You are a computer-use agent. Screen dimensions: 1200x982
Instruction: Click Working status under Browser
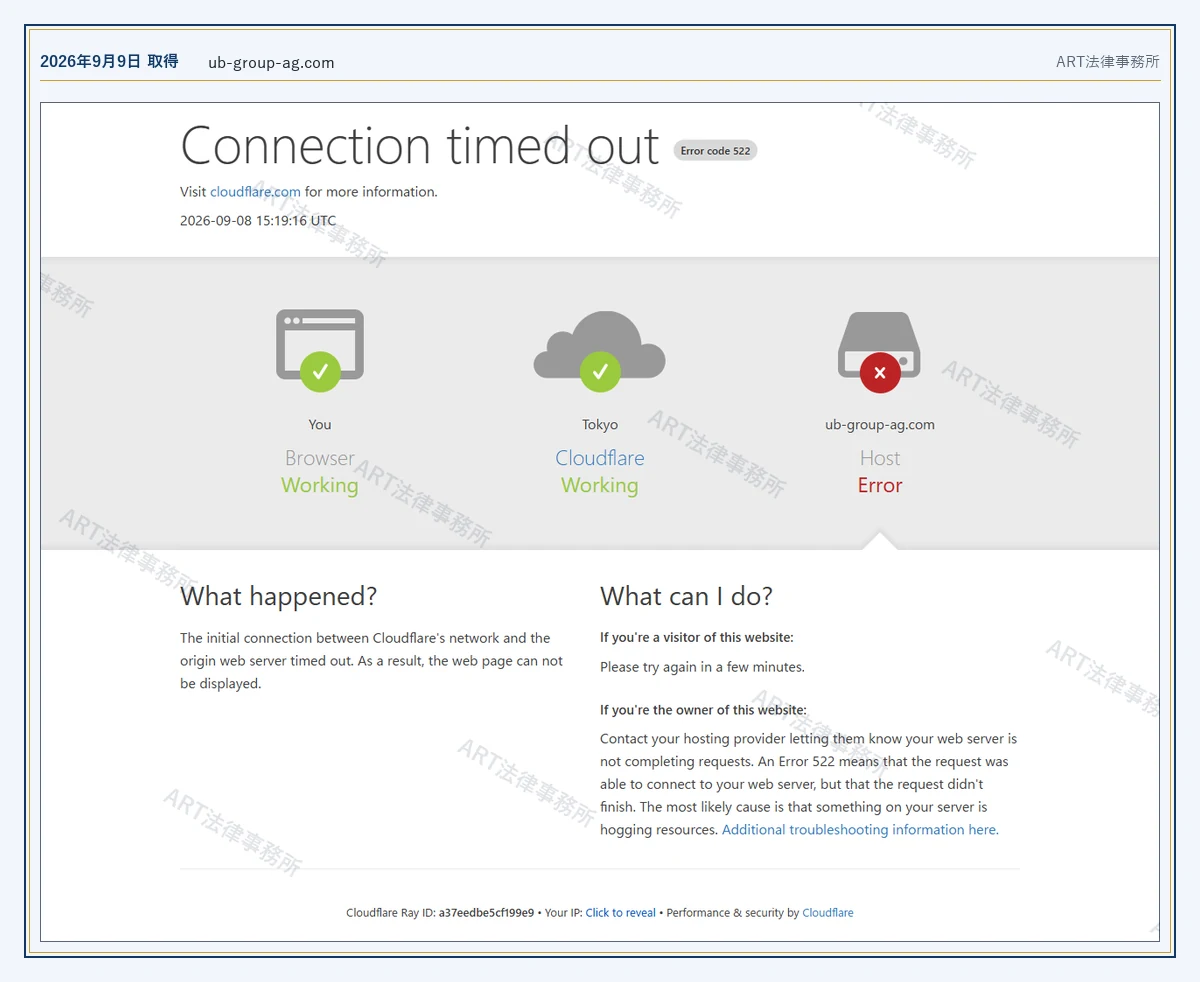click(x=320, y=485)
